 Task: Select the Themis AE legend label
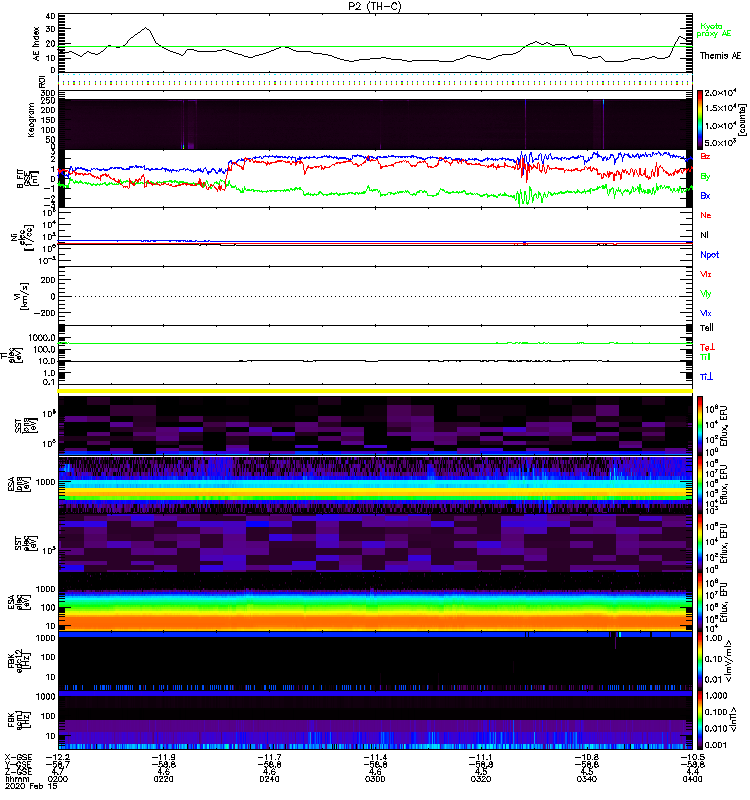(x=720, y=56)
